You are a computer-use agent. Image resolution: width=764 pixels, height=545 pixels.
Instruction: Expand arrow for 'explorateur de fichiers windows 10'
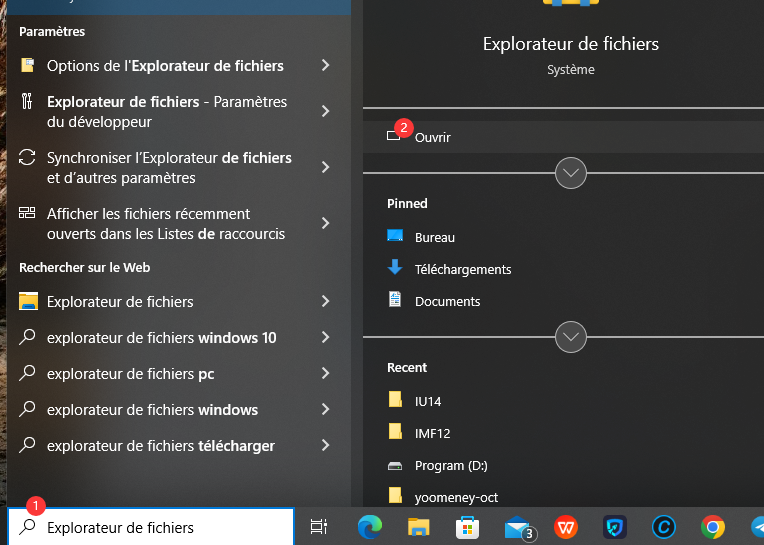point(325,337)
